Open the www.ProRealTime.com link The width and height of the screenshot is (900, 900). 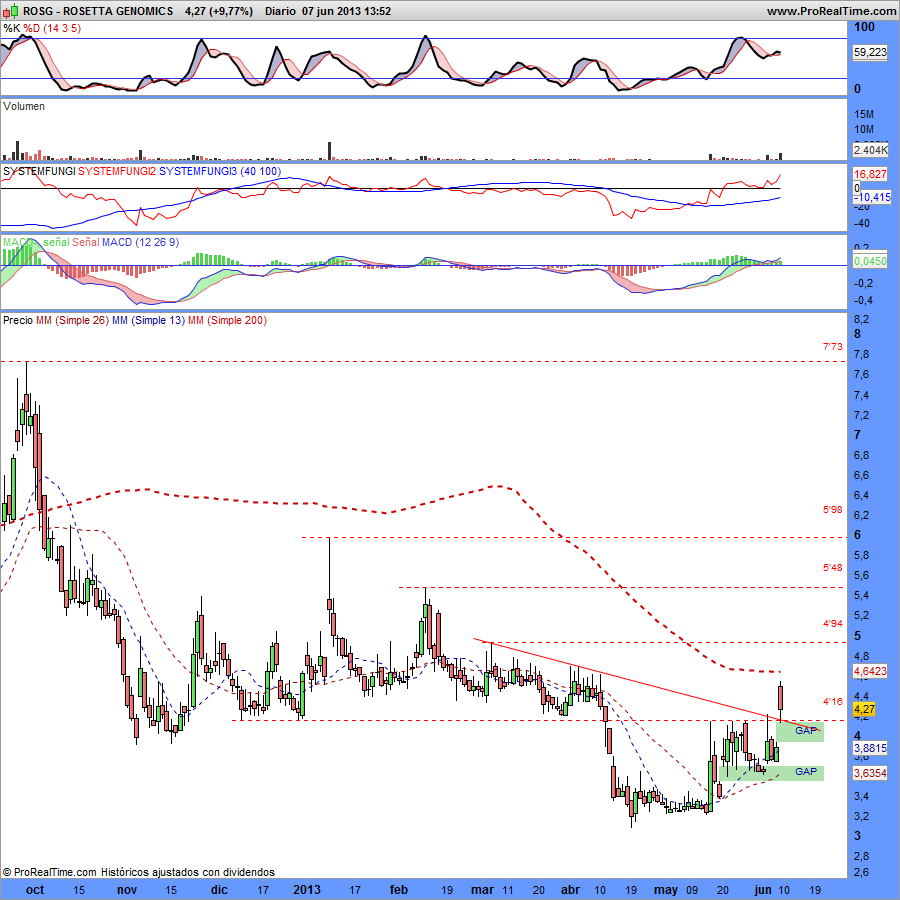[831, 11]
